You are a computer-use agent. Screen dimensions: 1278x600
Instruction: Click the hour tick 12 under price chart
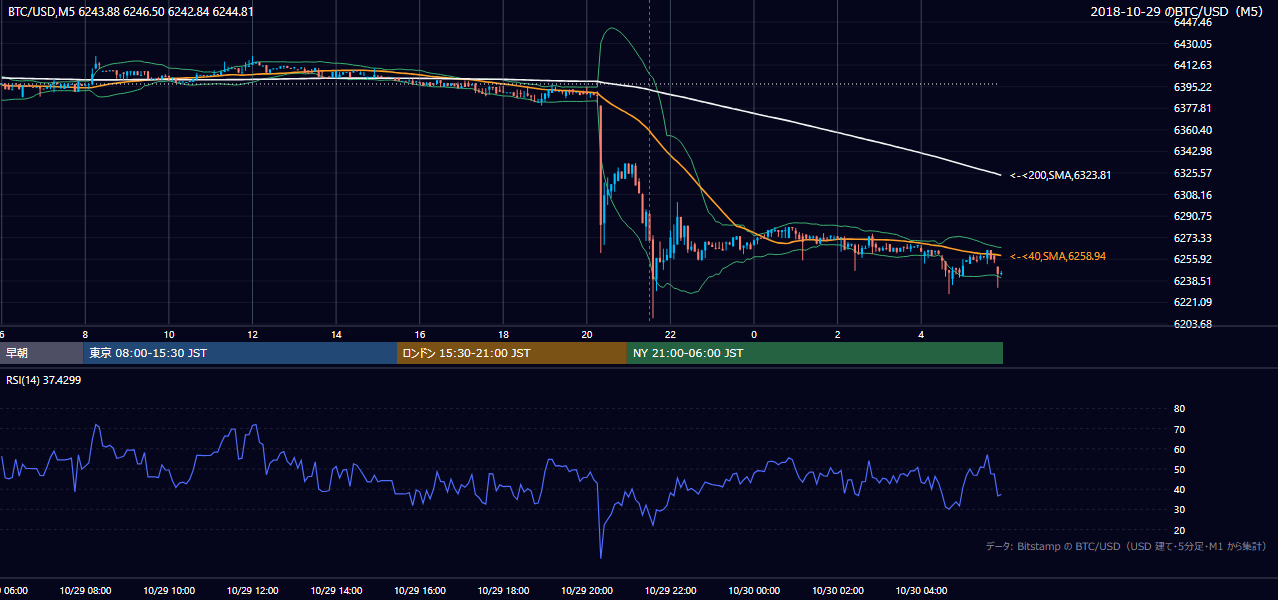[x=252, y=334]
